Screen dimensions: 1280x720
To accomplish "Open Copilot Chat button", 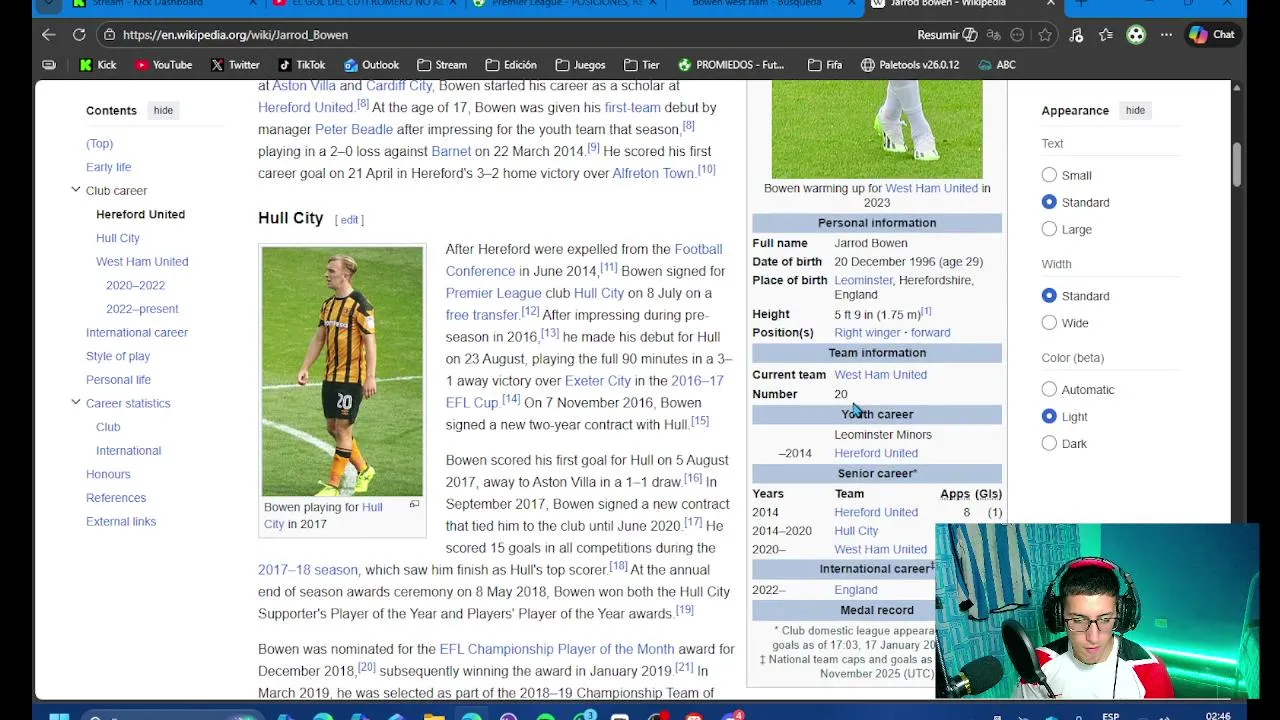I will pos(1213,34).
